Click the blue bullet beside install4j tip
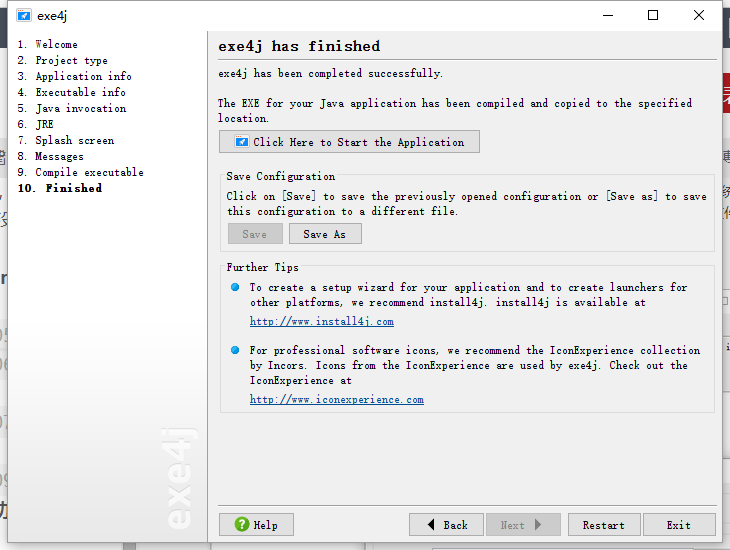The height and width of the screenshot is (550, 730). [x=235, y=287]
